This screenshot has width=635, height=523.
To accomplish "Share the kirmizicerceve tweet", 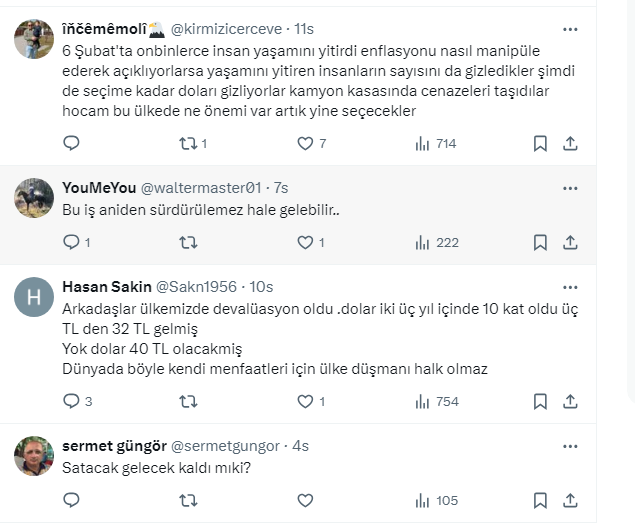I will 570,144.
